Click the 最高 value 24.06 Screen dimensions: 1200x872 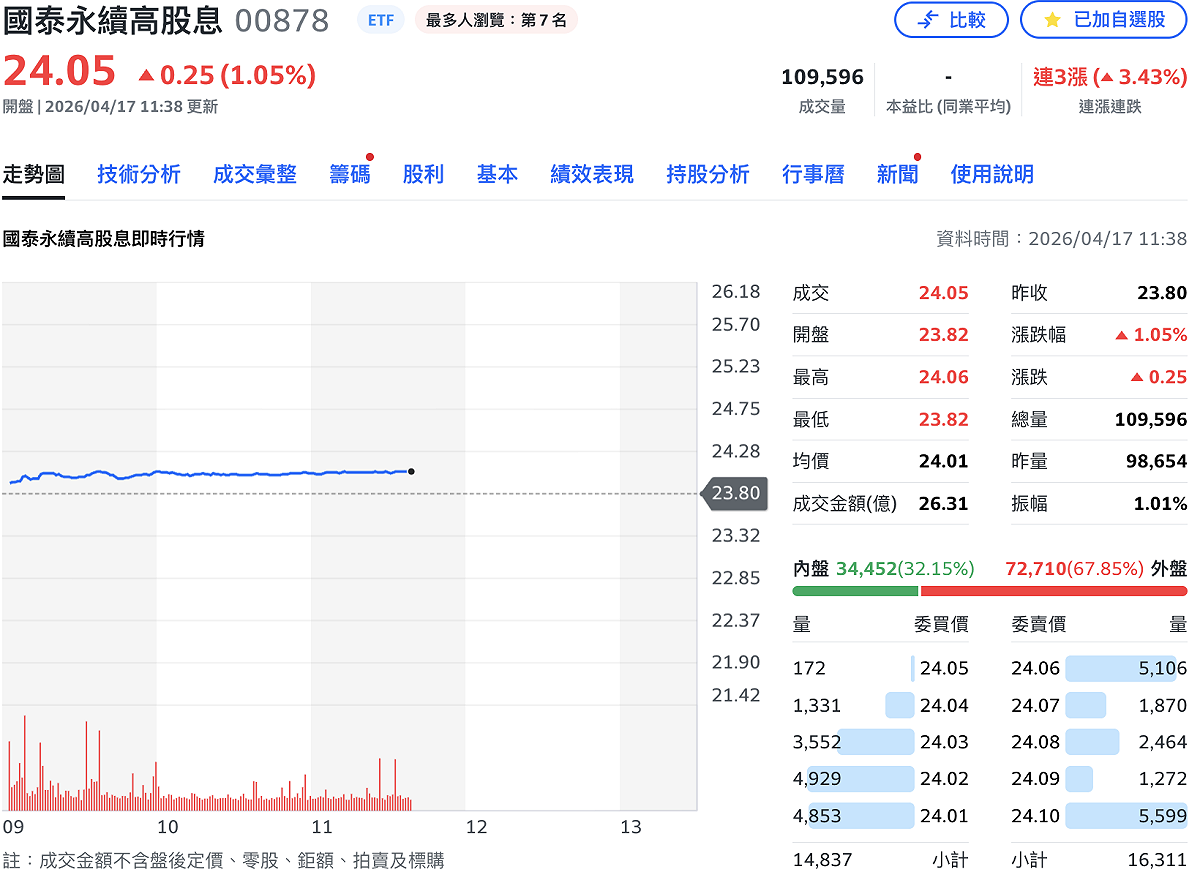point(944,377)
